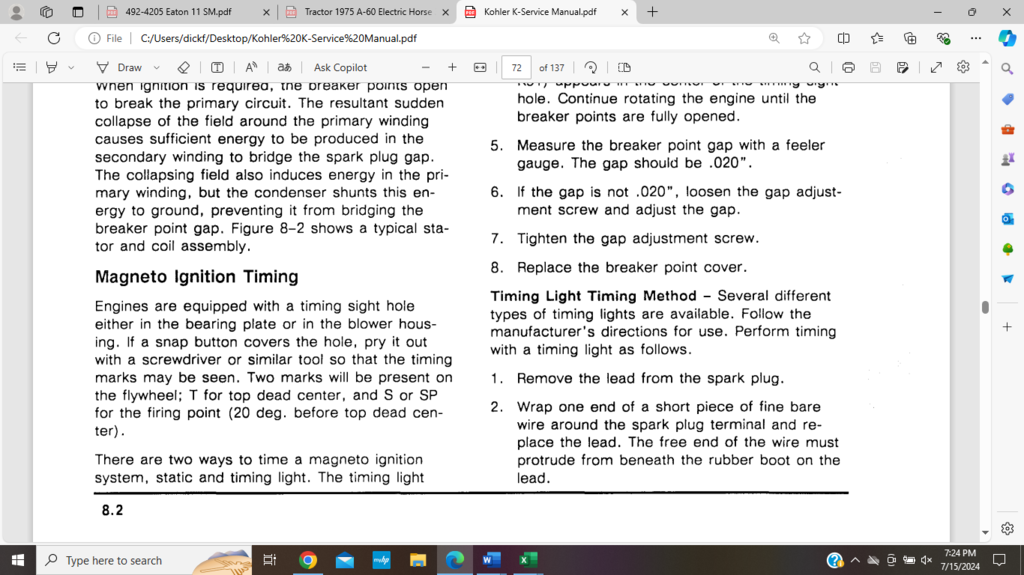This screenshot has width=1024, height=575.
Task: Add this page to favorites
Action: (x=805, y=38)
